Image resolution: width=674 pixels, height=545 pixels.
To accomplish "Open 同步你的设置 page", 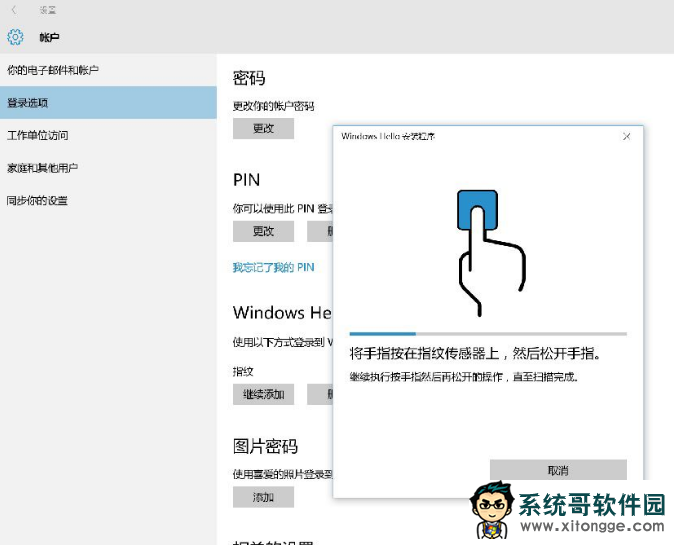I will tap(108, 201).
